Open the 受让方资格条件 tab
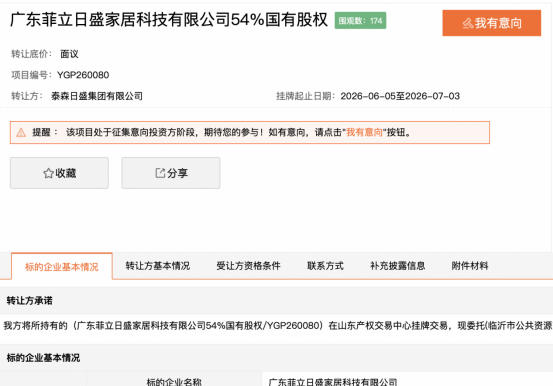Viewport: 553px width, 386px height. tap(248, 266)
